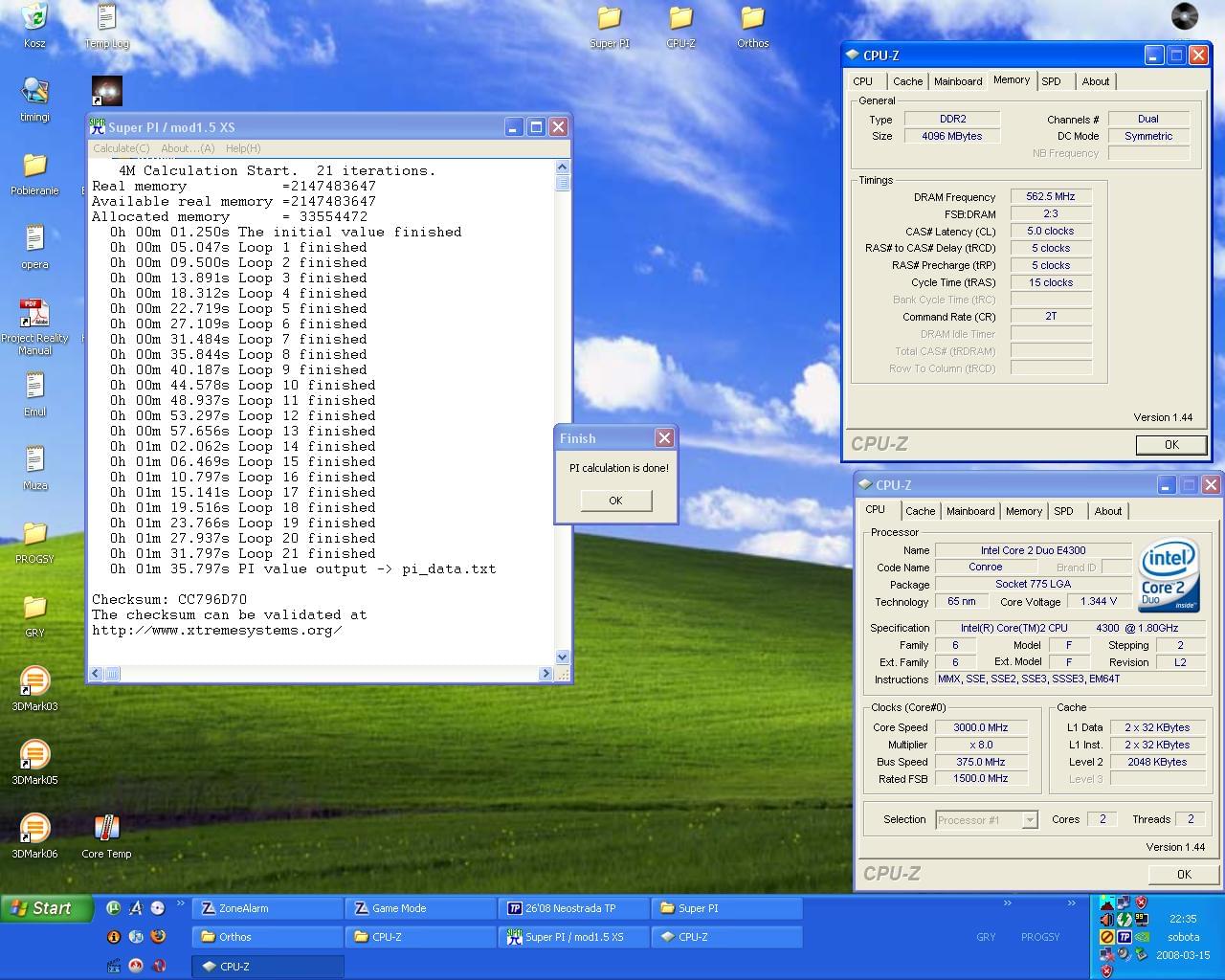Launch 3DMark05 from the desktop

(x=34, y=762)
